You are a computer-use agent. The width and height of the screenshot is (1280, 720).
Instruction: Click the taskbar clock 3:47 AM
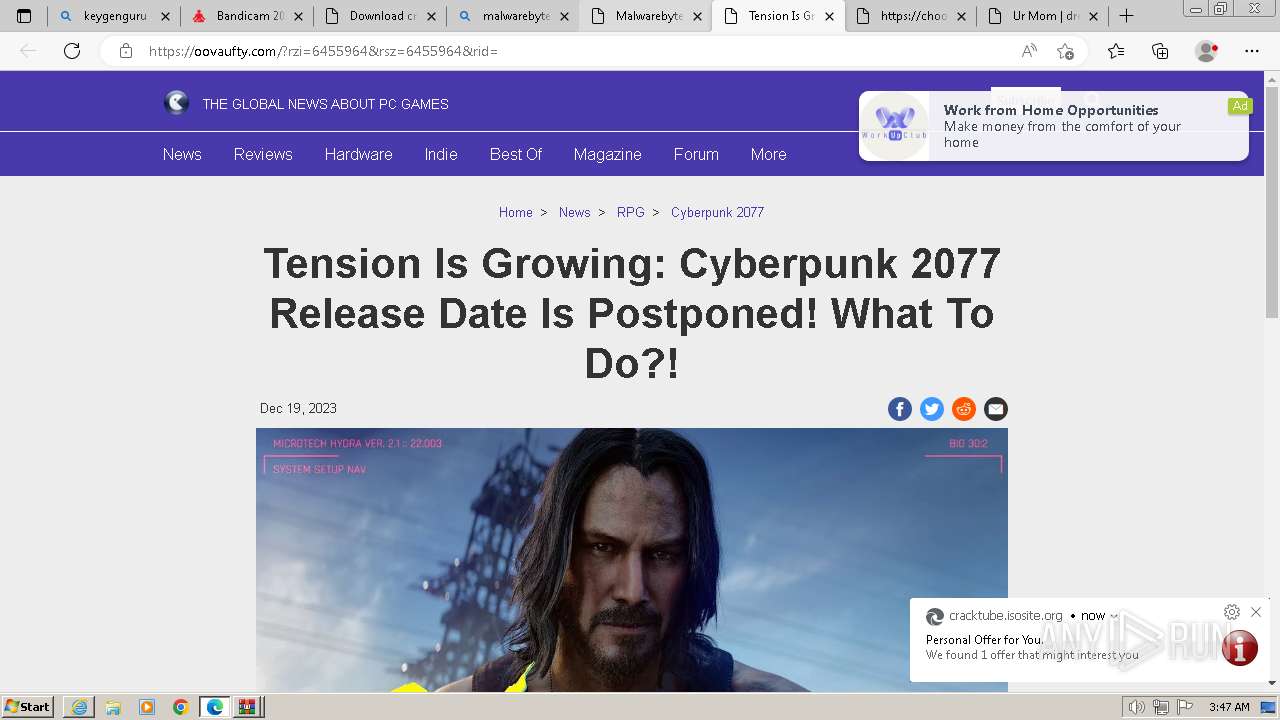point(1229,707)
